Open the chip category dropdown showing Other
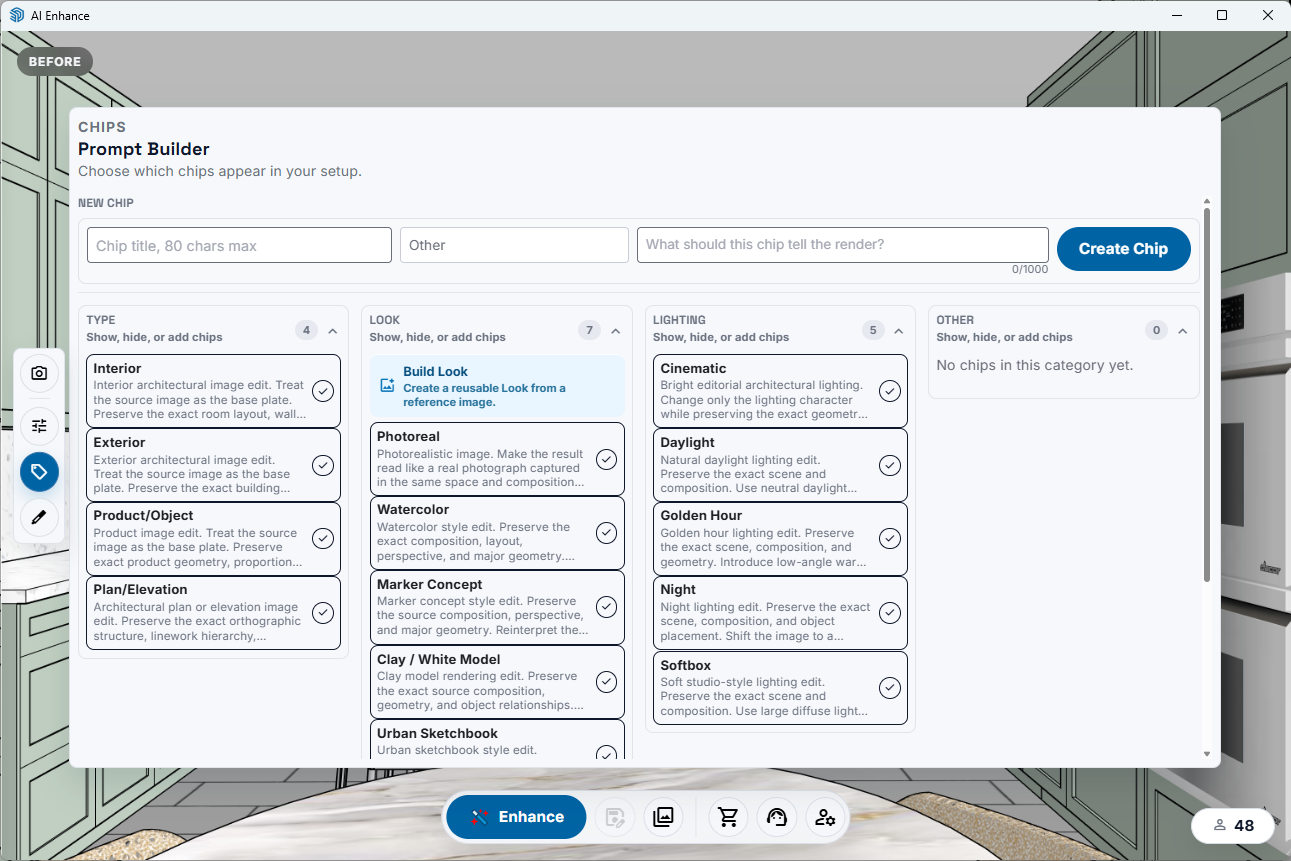This screenshot has height=861, width=1291. [514, 245]
